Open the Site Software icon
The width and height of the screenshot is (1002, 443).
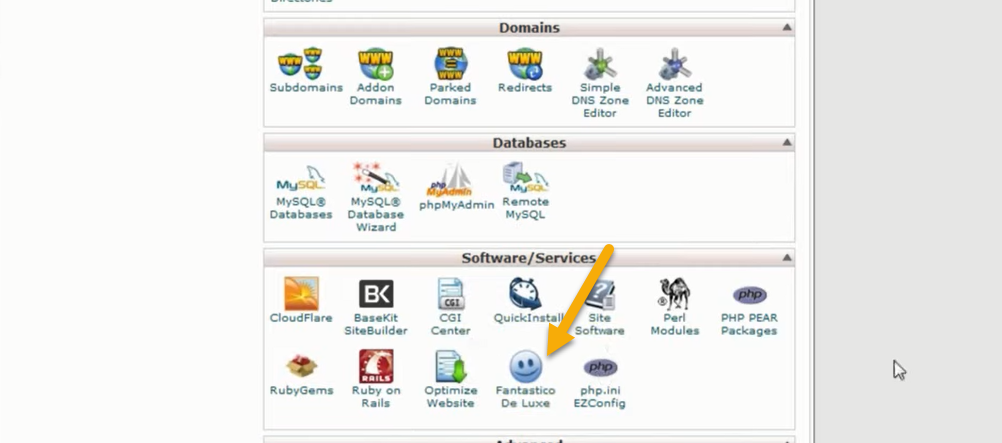(x=600, y=295)
